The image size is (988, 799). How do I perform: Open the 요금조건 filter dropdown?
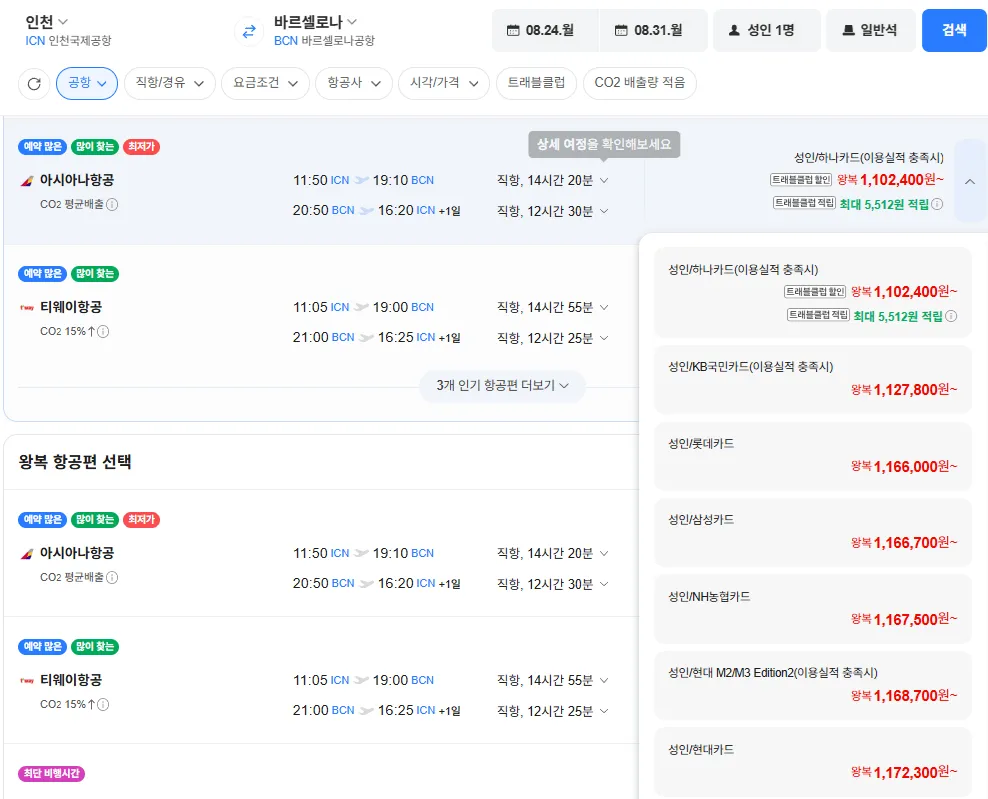[265, 83]
